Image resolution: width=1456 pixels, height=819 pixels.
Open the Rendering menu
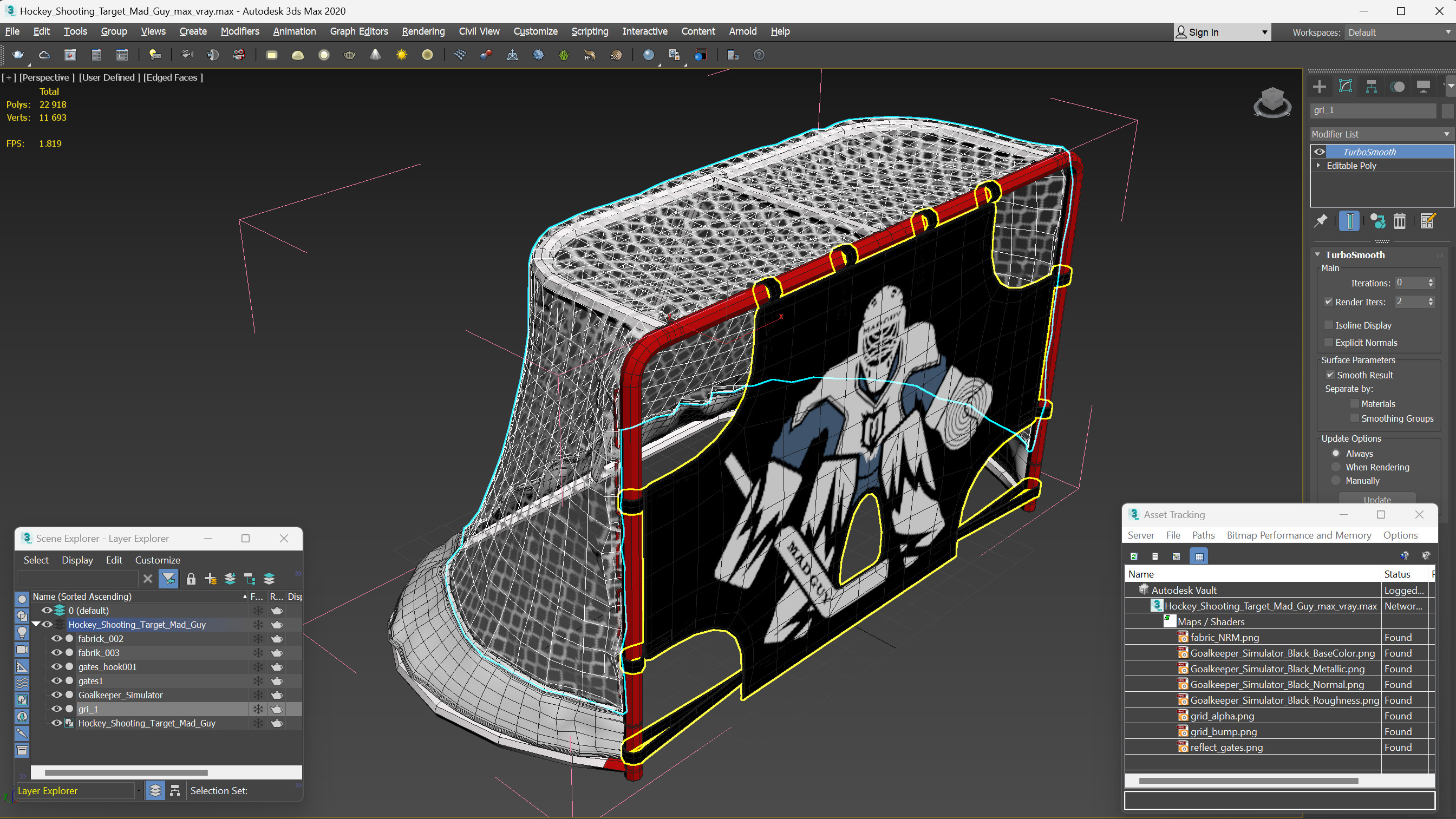point(423,31)
